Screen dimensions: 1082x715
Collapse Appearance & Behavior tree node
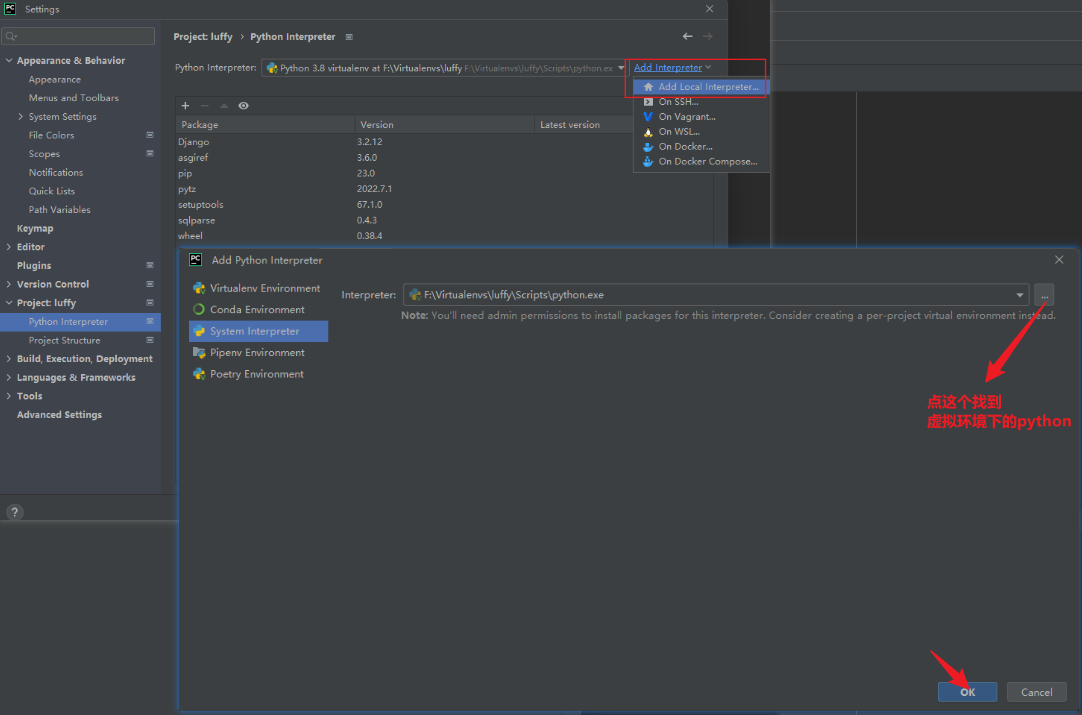click(9, 61)
